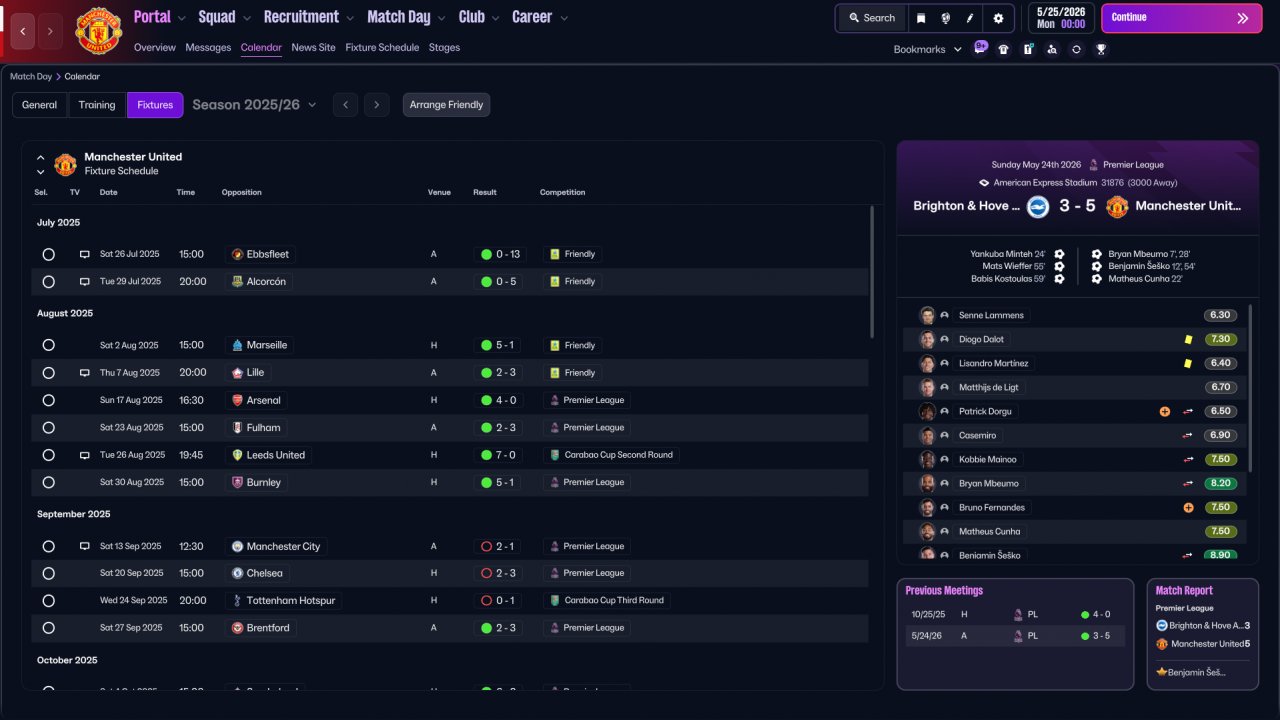Click Kobbie Mainoo's 7.50 rating badge
1280x720 pixels.
(1220, 460)
